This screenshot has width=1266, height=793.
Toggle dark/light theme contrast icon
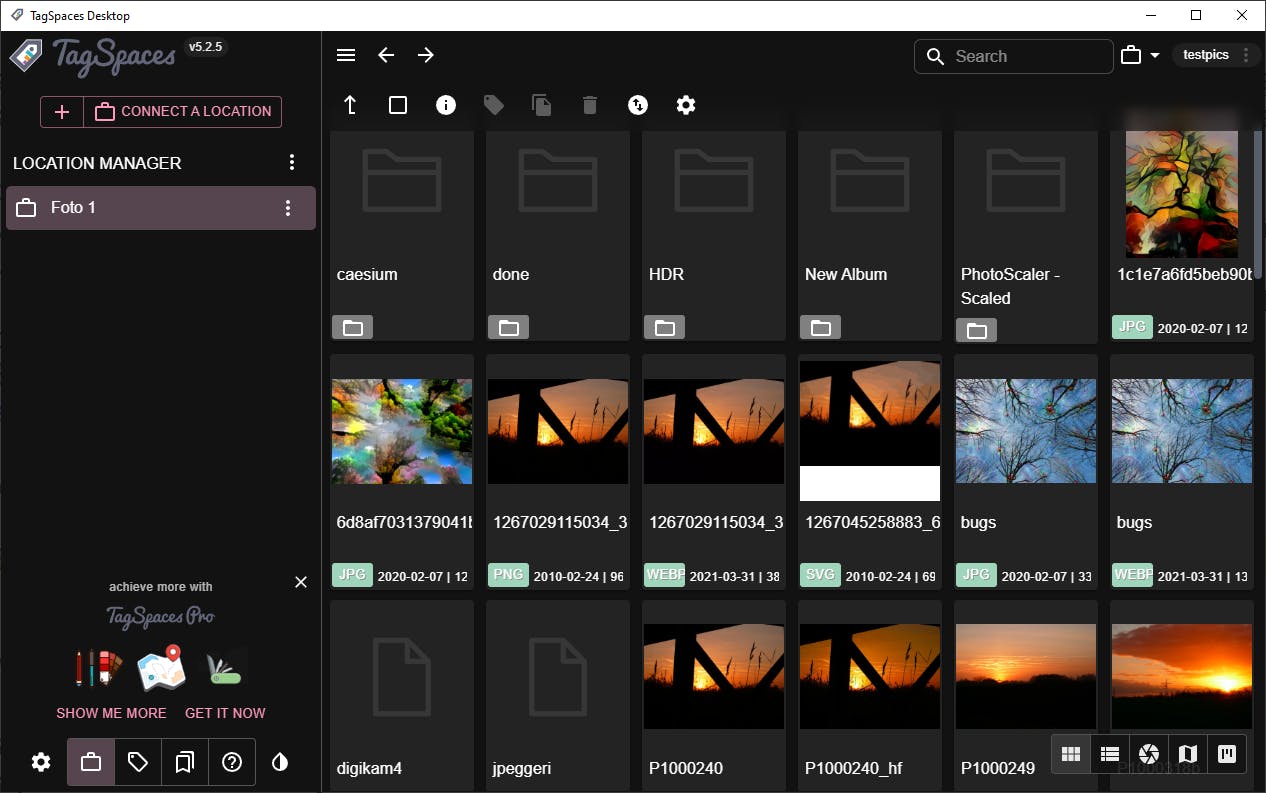point(280,763)
